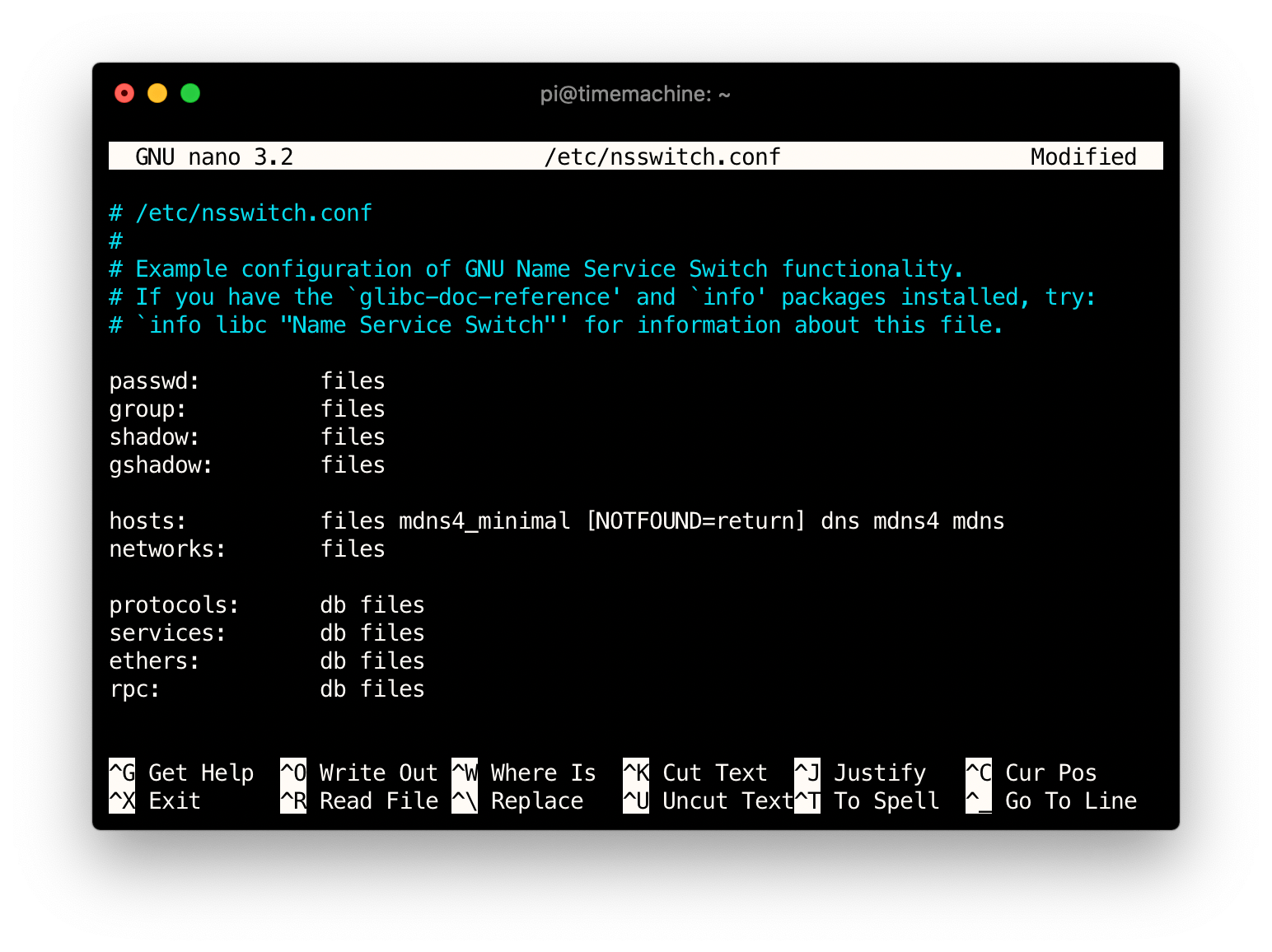Click the GNU nano 3.2 version label
1272x952 pixels.
(216, 156)
